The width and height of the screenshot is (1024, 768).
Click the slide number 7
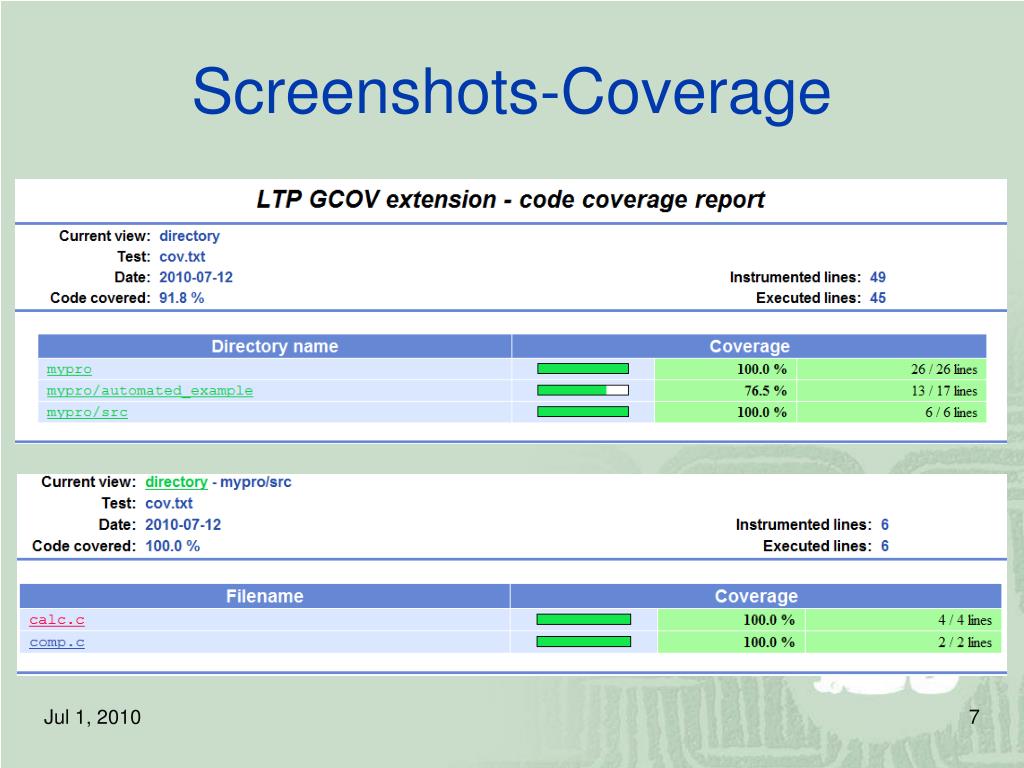(x=974, y=717)
